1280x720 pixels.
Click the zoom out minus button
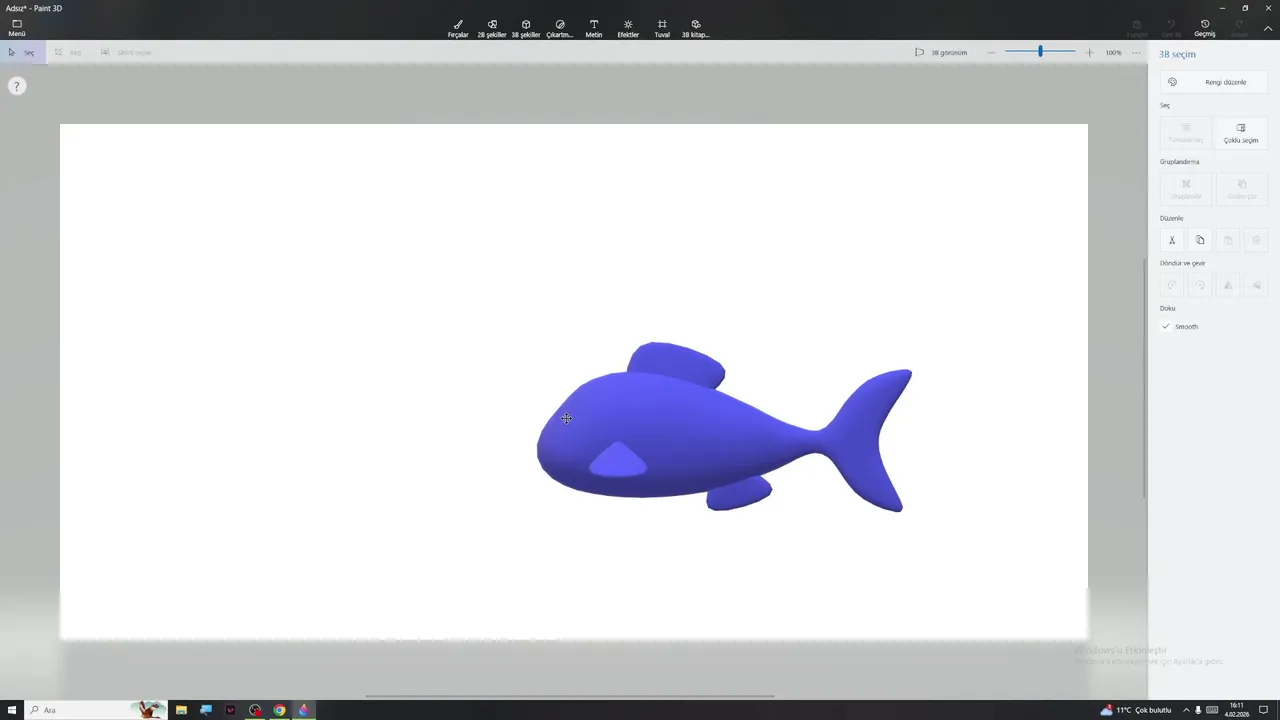991,52
